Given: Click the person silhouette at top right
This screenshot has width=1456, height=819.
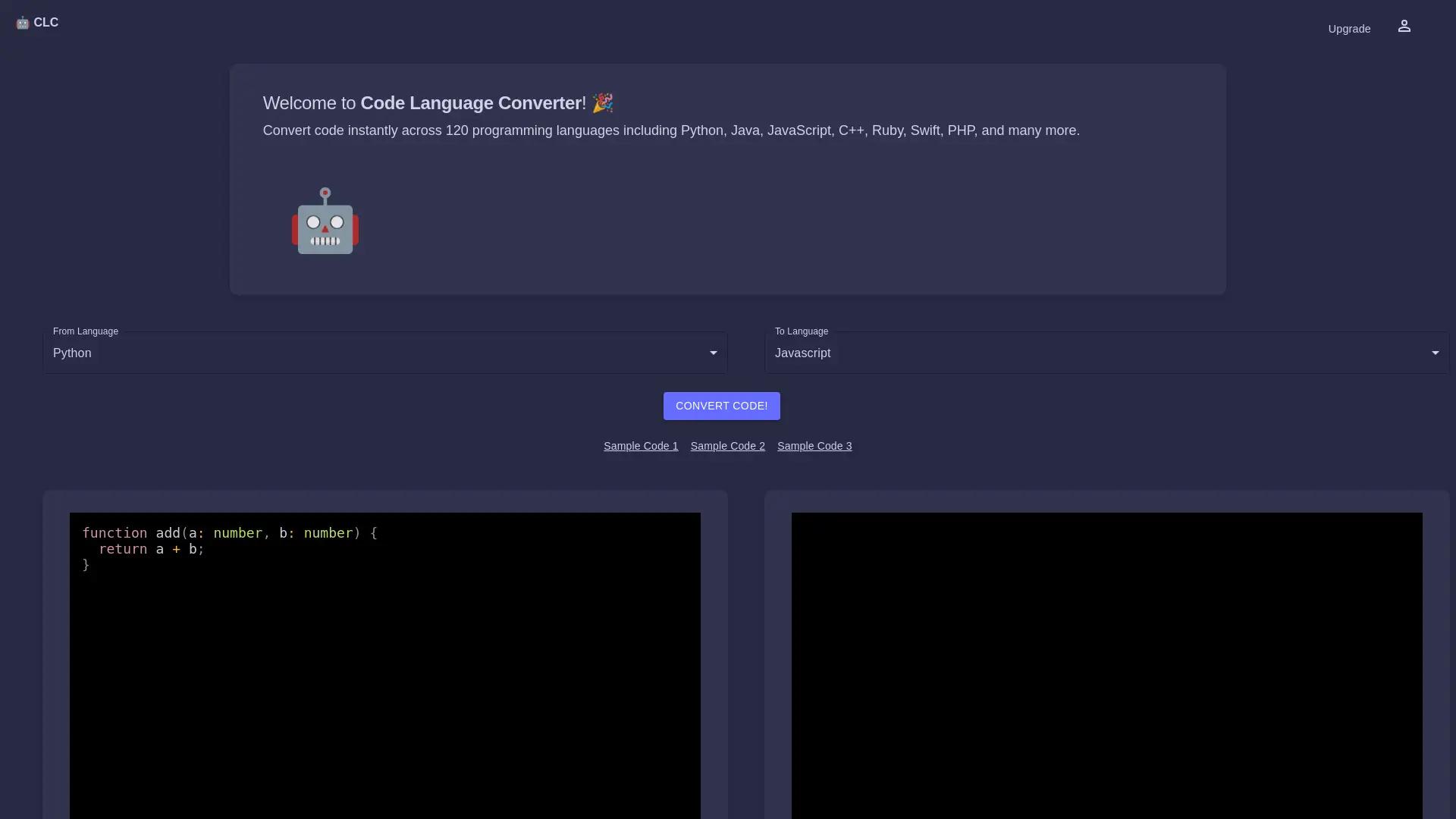Looking at the screenshot, I should click(1404, 26).
